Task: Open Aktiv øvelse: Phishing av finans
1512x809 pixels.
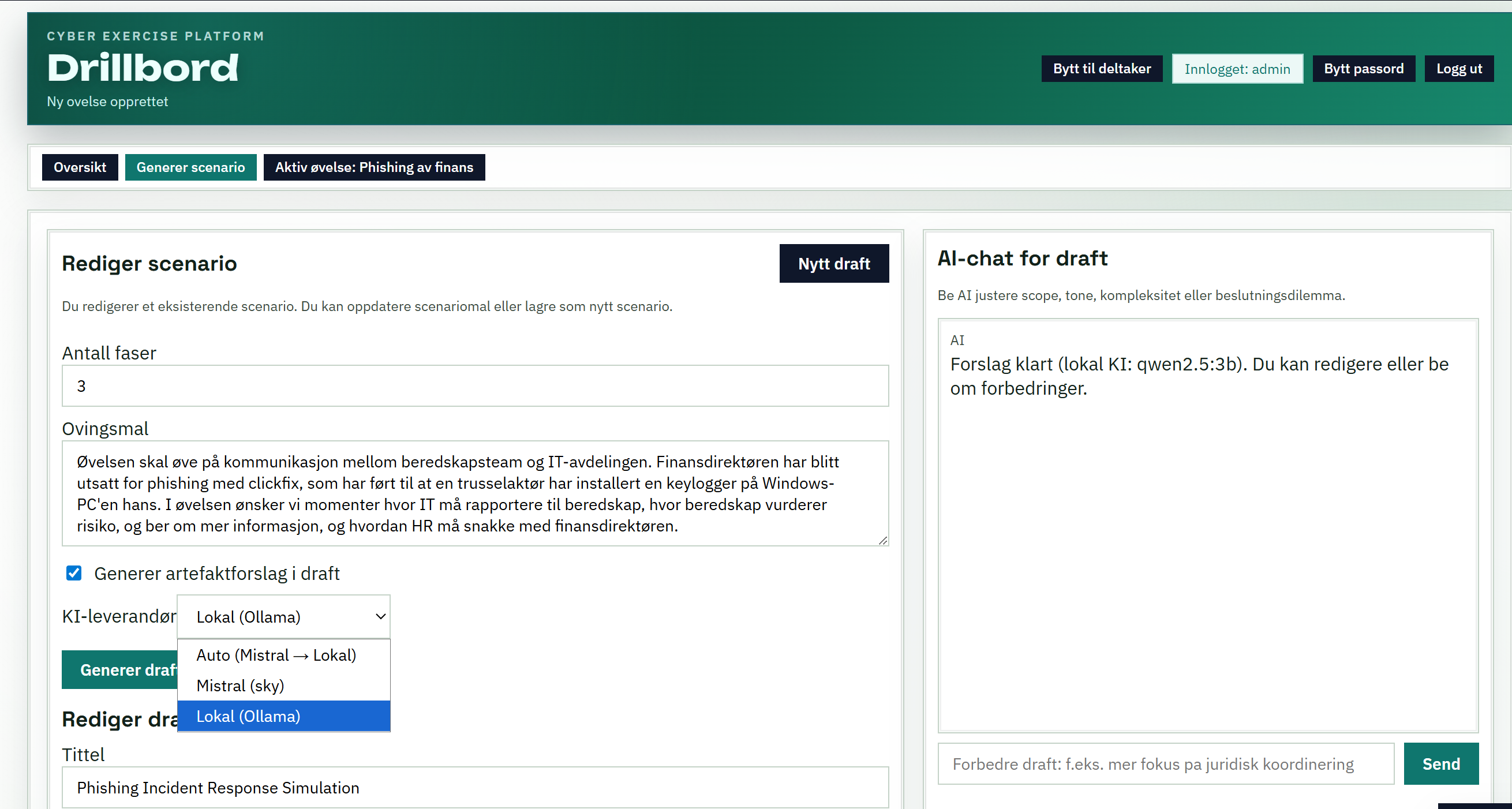Action: (374, 167)
